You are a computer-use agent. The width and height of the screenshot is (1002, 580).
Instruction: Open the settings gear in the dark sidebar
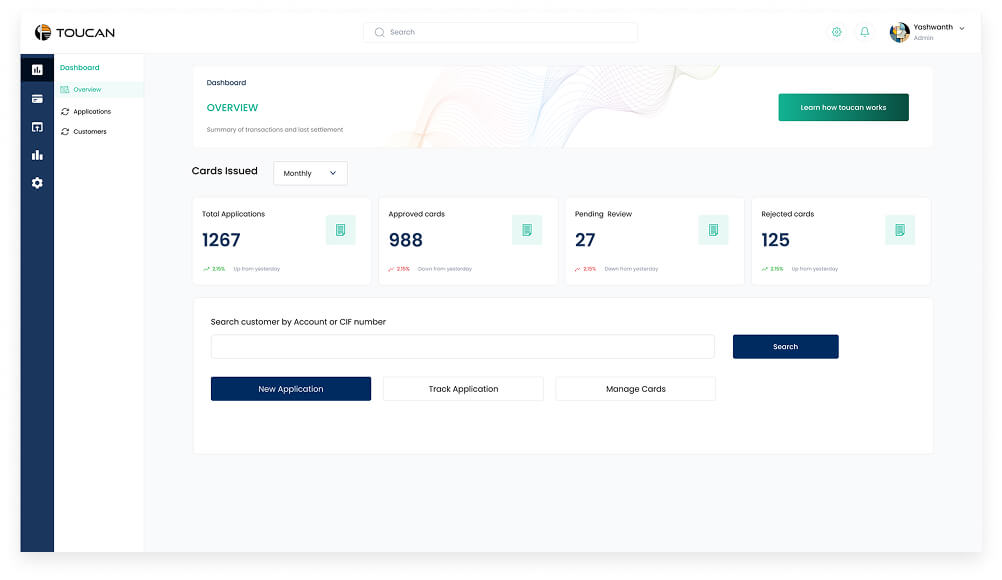(x=37, y=183)
